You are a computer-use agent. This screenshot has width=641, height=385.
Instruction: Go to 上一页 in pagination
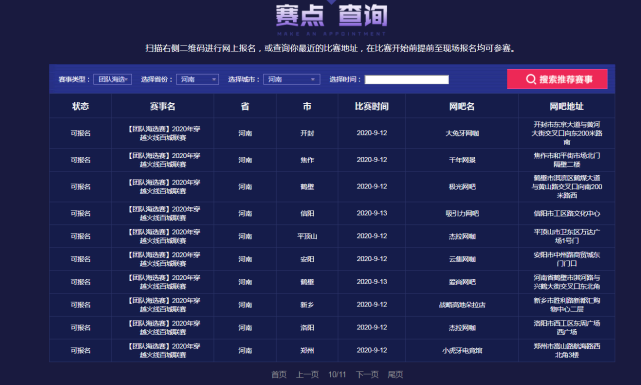307,374
